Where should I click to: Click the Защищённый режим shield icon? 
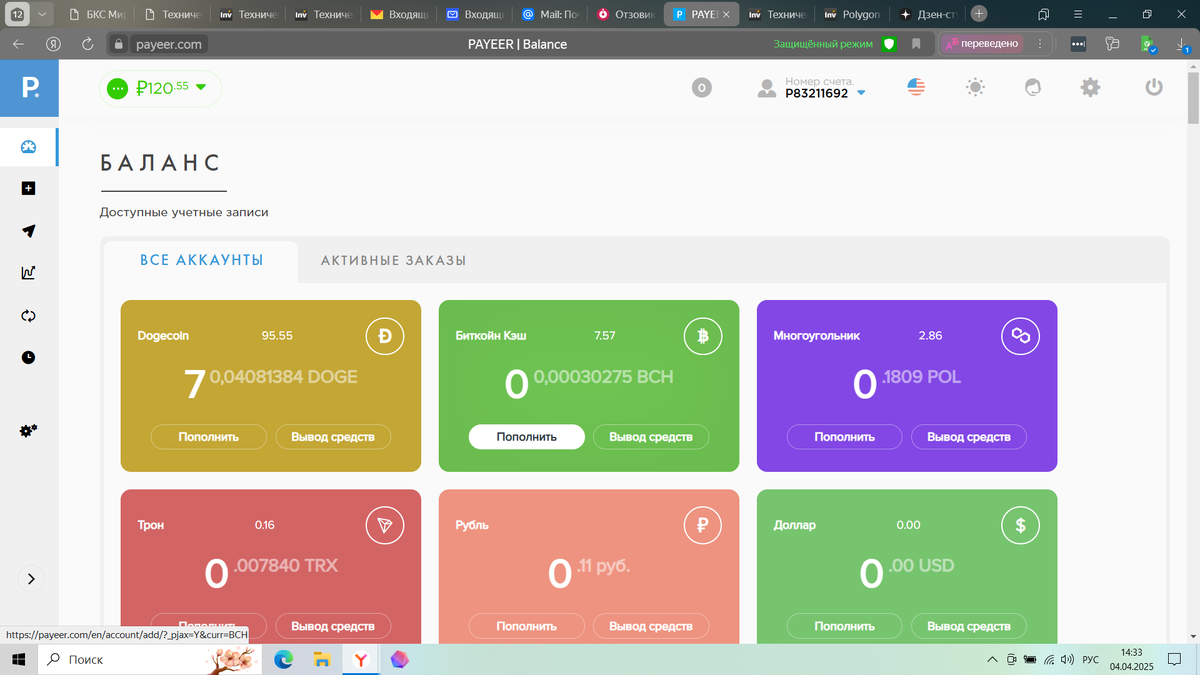[x=889, y=44]
